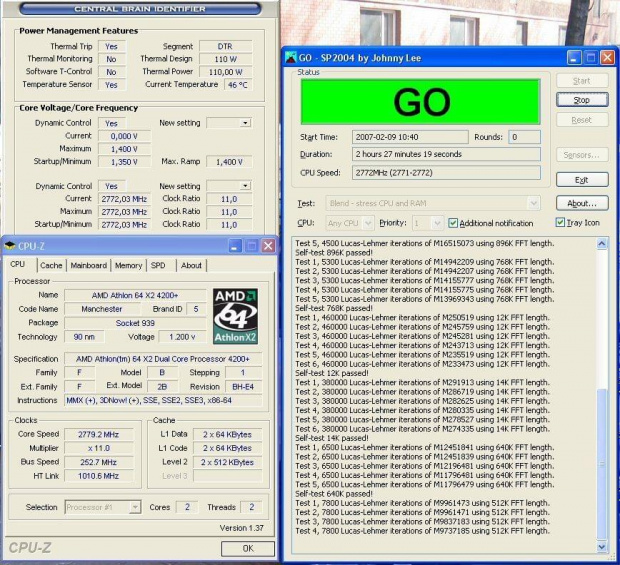Click the Voltage 1.200 v field in CPU-Z
This screenshot has width=620, height=565.
pyautogui.click(x=182, y=337)
